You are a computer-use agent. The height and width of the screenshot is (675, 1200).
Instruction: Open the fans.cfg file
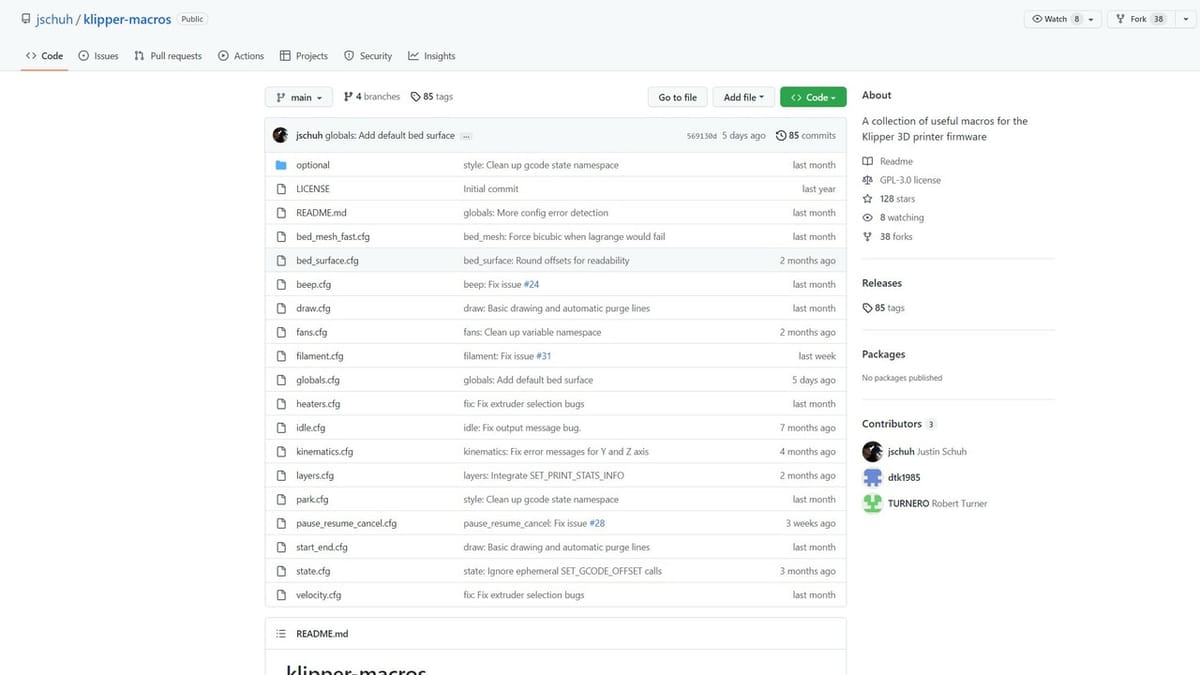tap(311, 332)
